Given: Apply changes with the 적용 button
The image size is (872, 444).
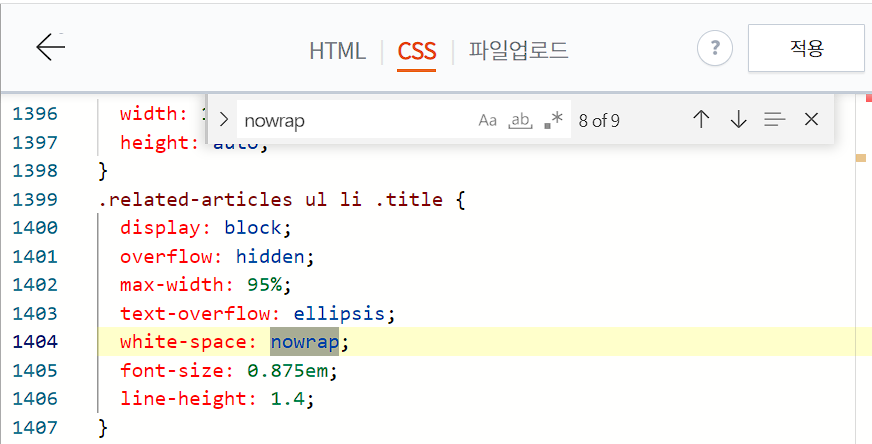Looking at the screenshot, I should [806, 48].
